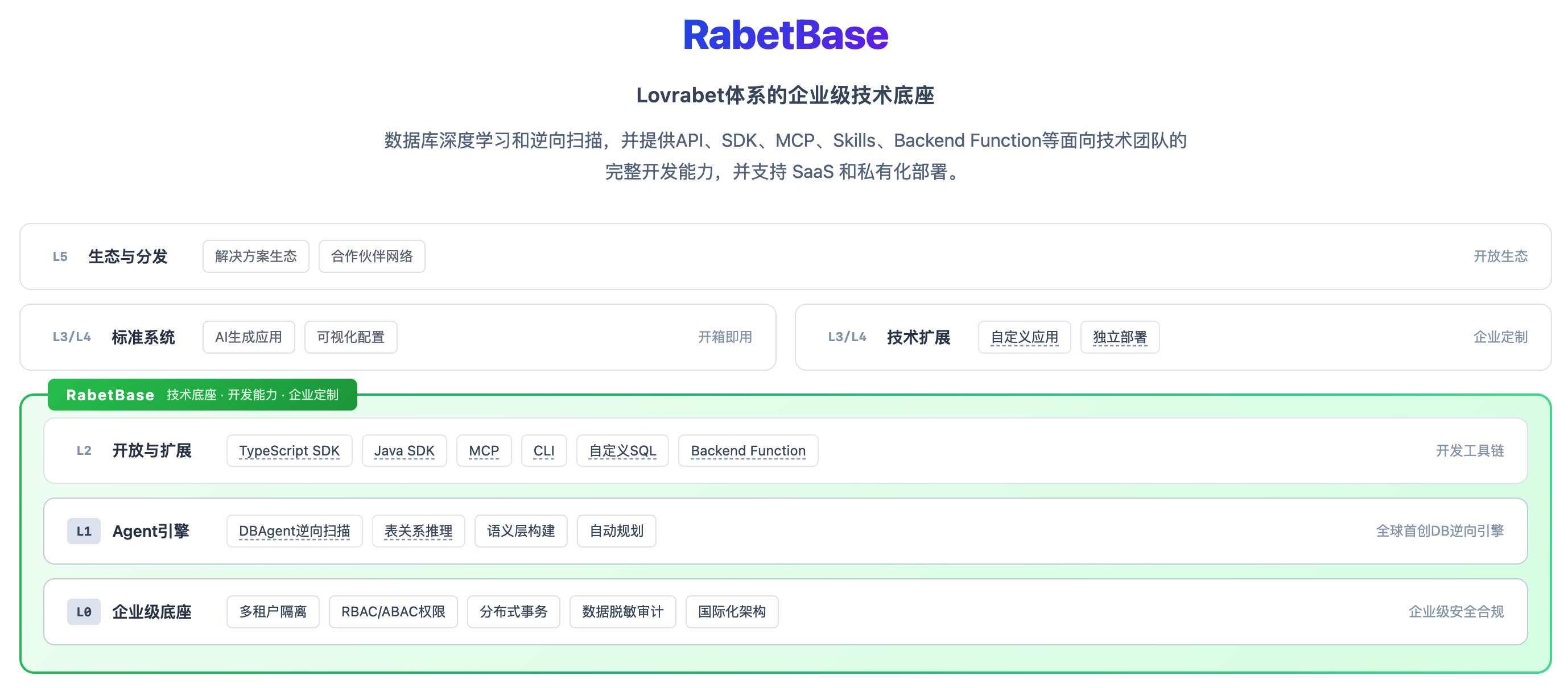Click the 解决方案生态 tag
Image resolution: width=1568 pixels, height=688 pixels.
(255, 256)
